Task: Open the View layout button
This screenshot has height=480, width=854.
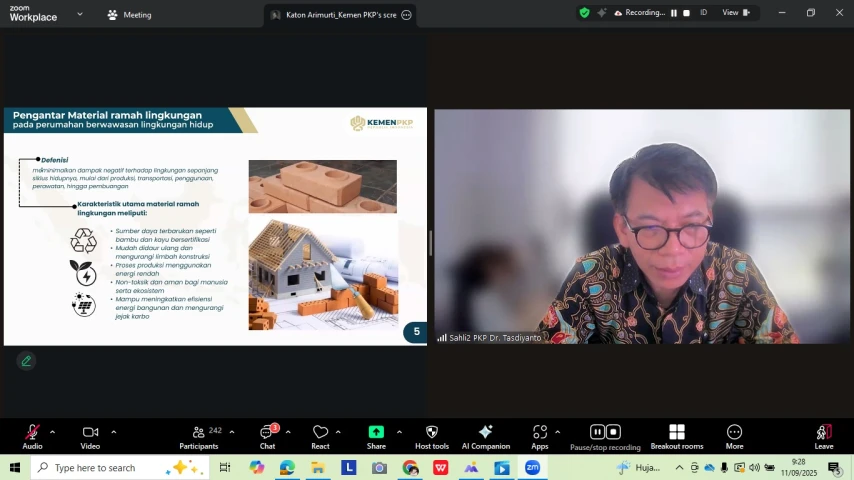Action: (736, 13)
